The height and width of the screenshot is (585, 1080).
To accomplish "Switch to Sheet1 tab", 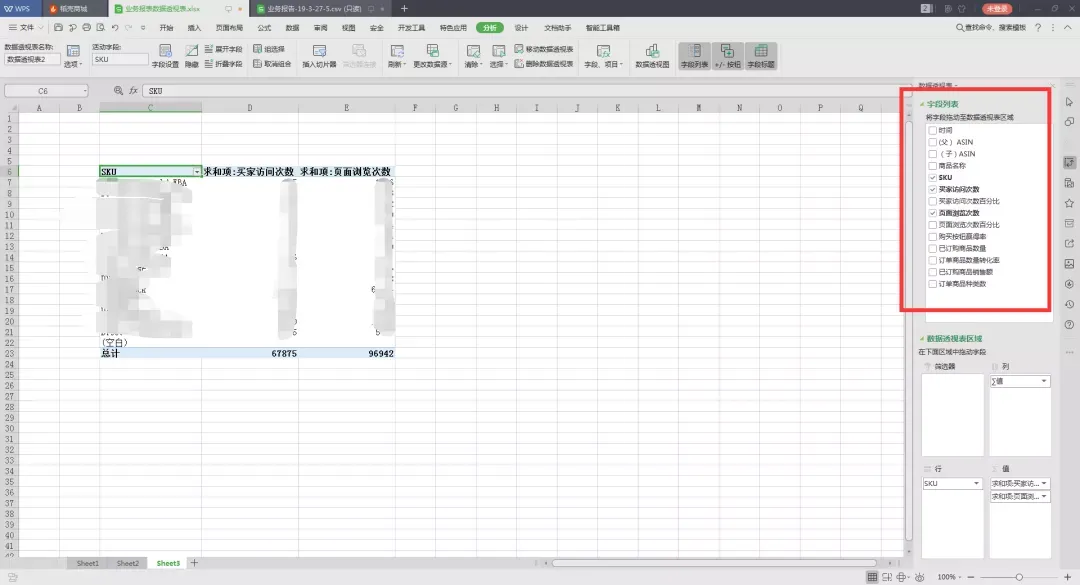I will pos(87,563).
